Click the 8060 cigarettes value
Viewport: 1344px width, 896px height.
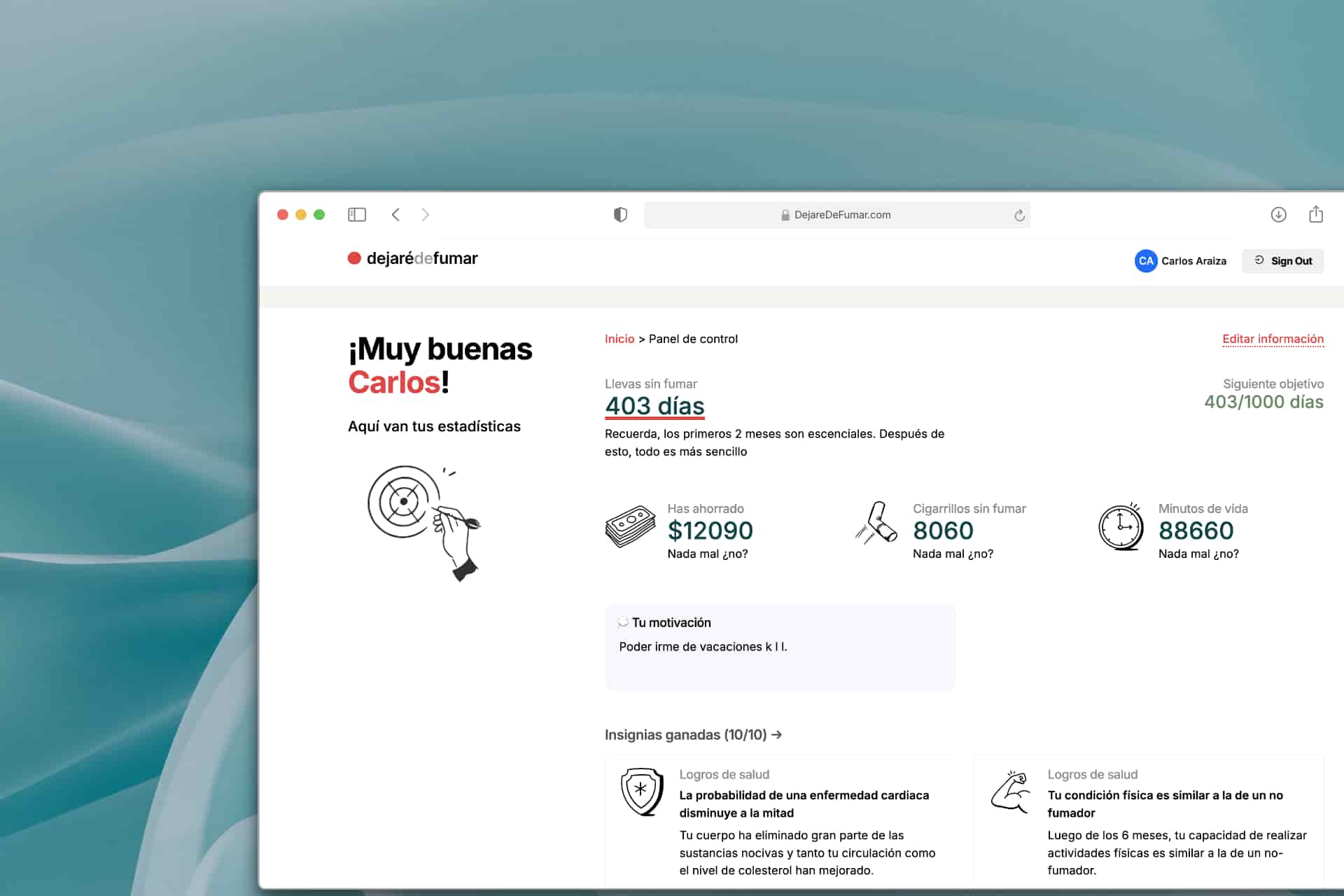(943, 531)
